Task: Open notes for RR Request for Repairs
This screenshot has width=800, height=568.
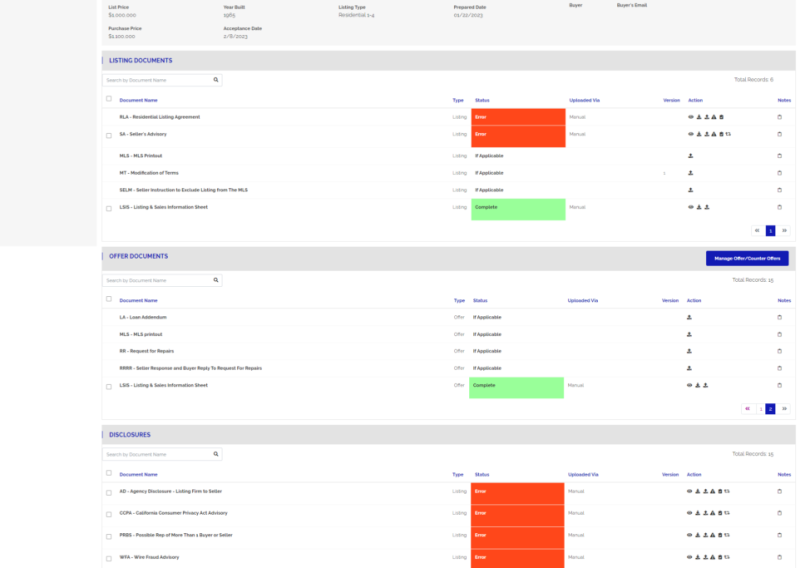Action: [x=780, y=351]
